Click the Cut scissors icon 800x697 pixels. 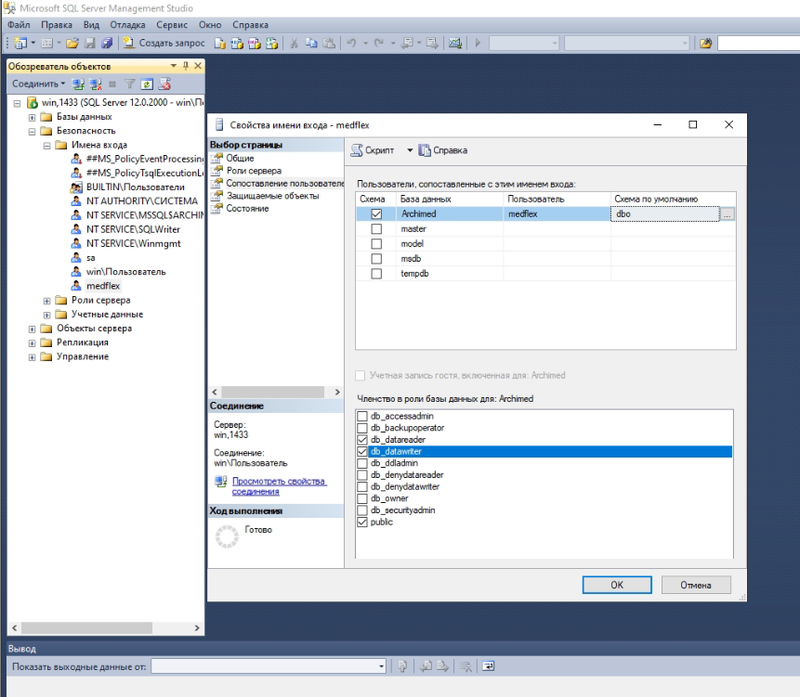tap(294, 43)
